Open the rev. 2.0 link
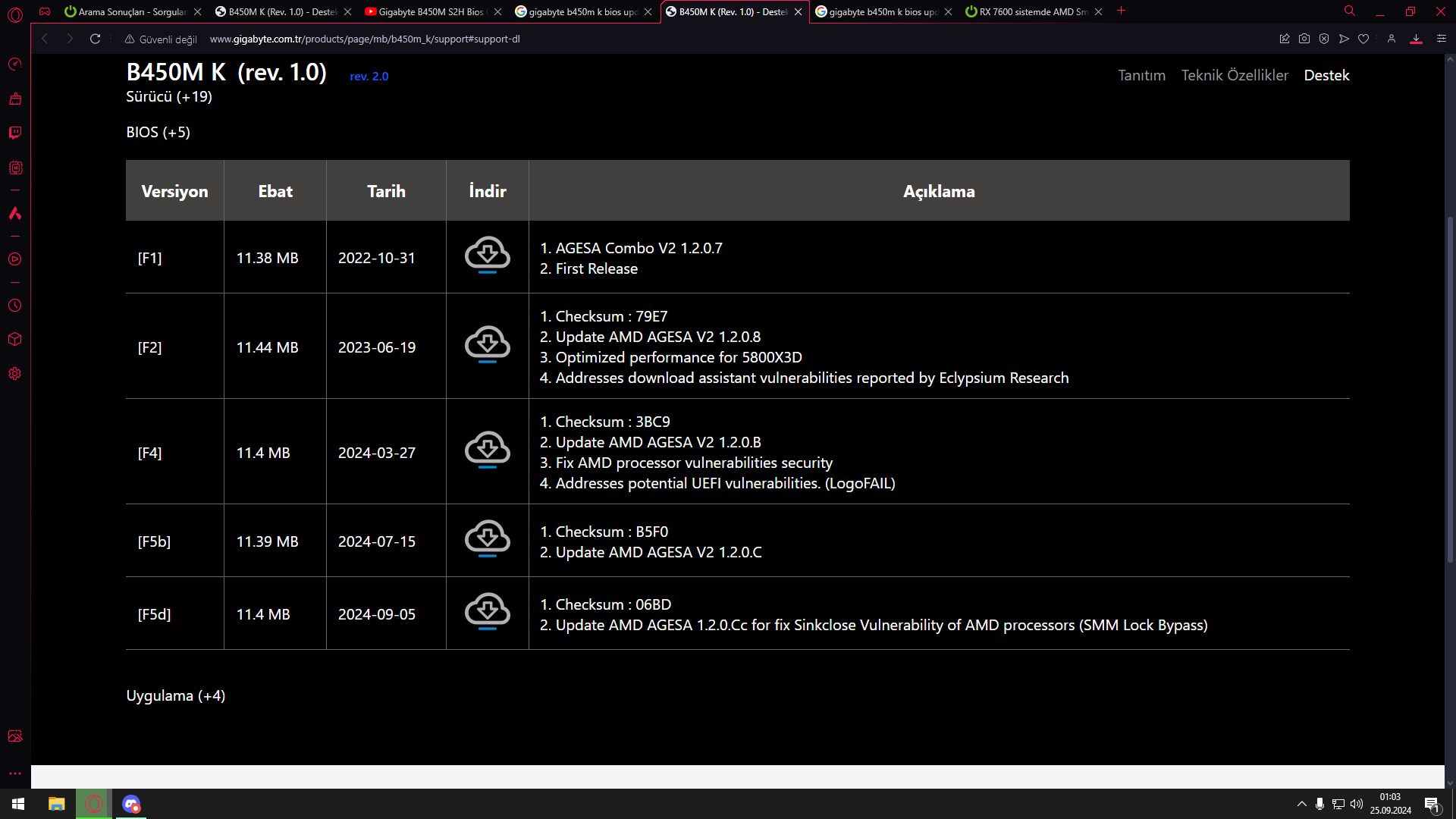 click(369, 76)
